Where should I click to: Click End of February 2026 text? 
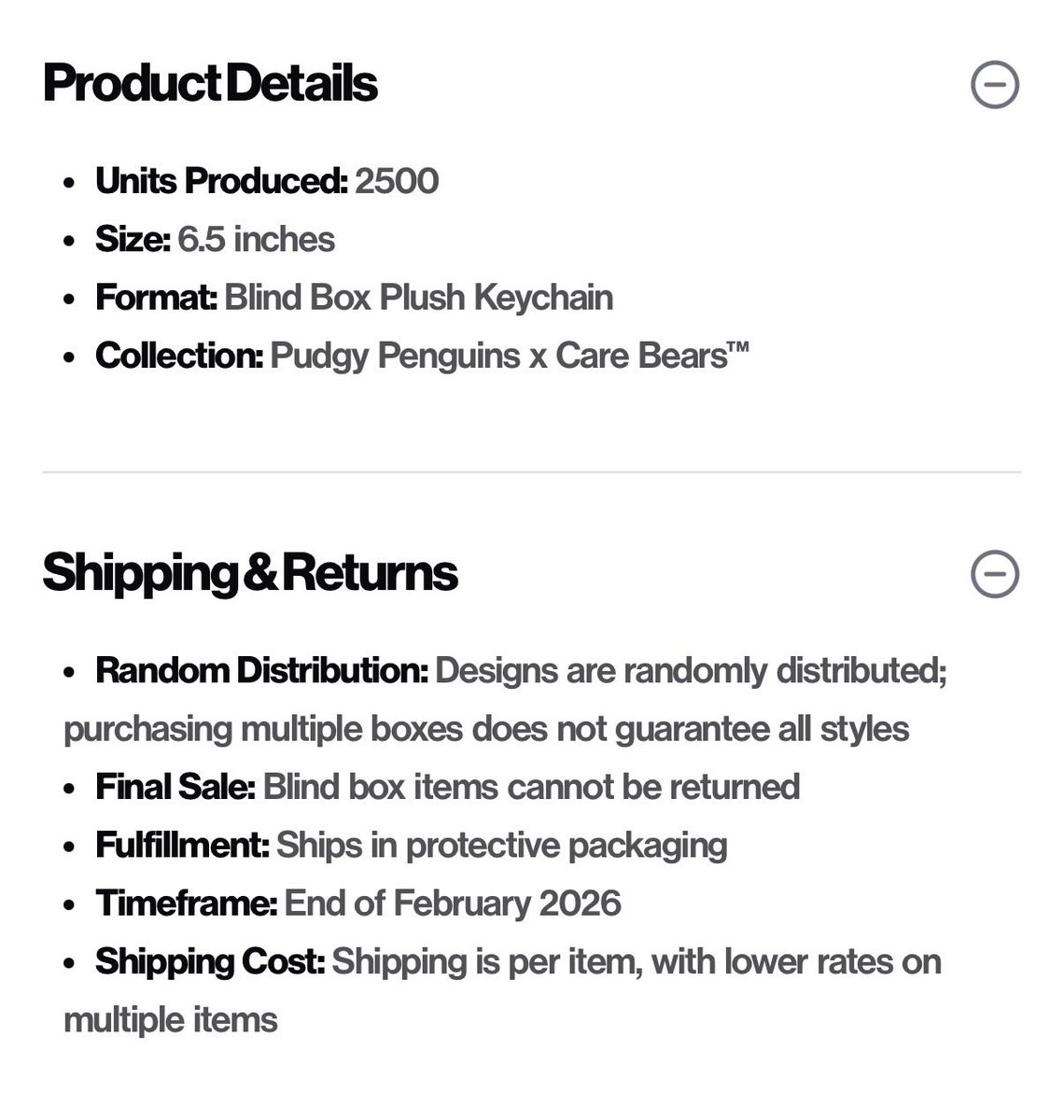pos(453,903)
